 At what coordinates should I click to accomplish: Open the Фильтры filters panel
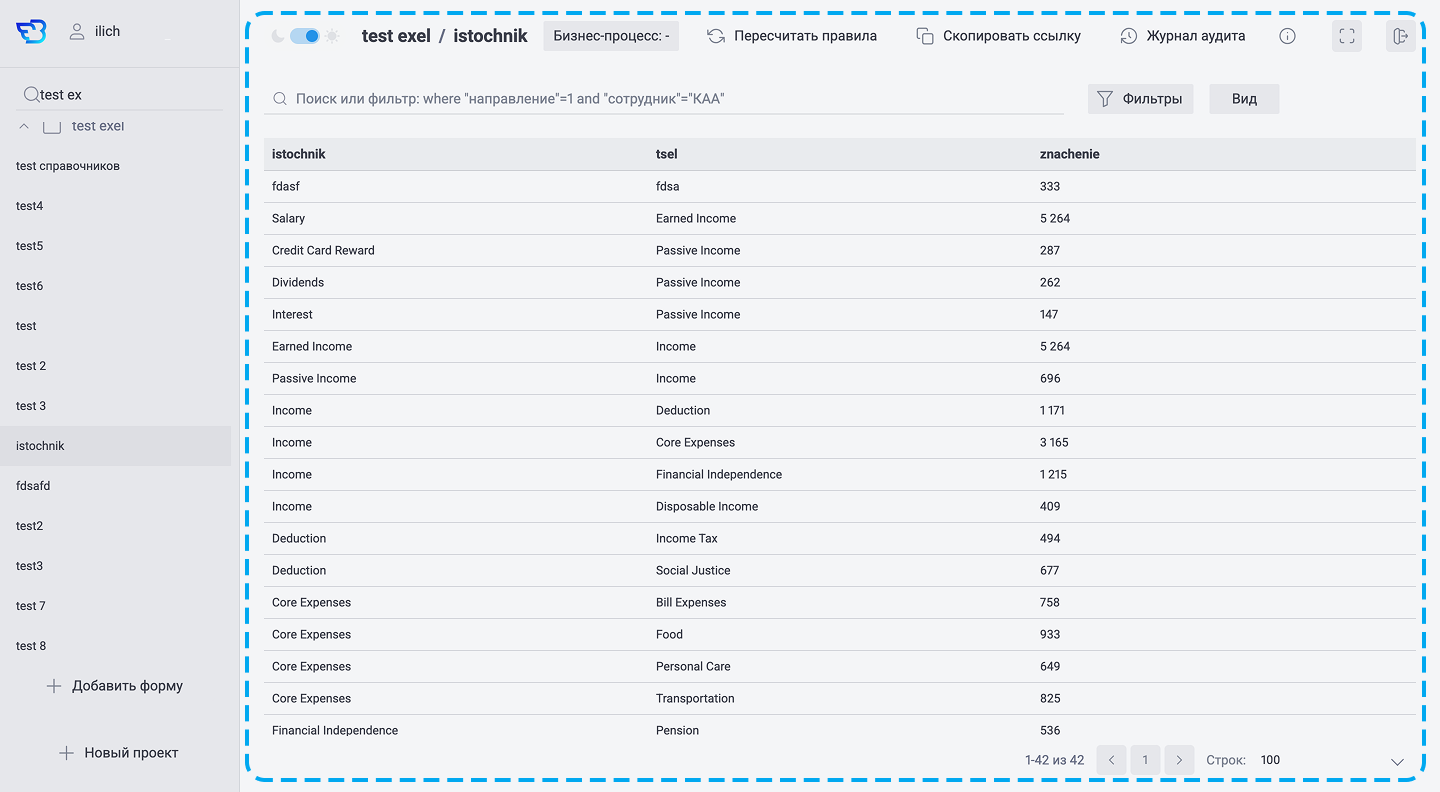[1140, 99]
